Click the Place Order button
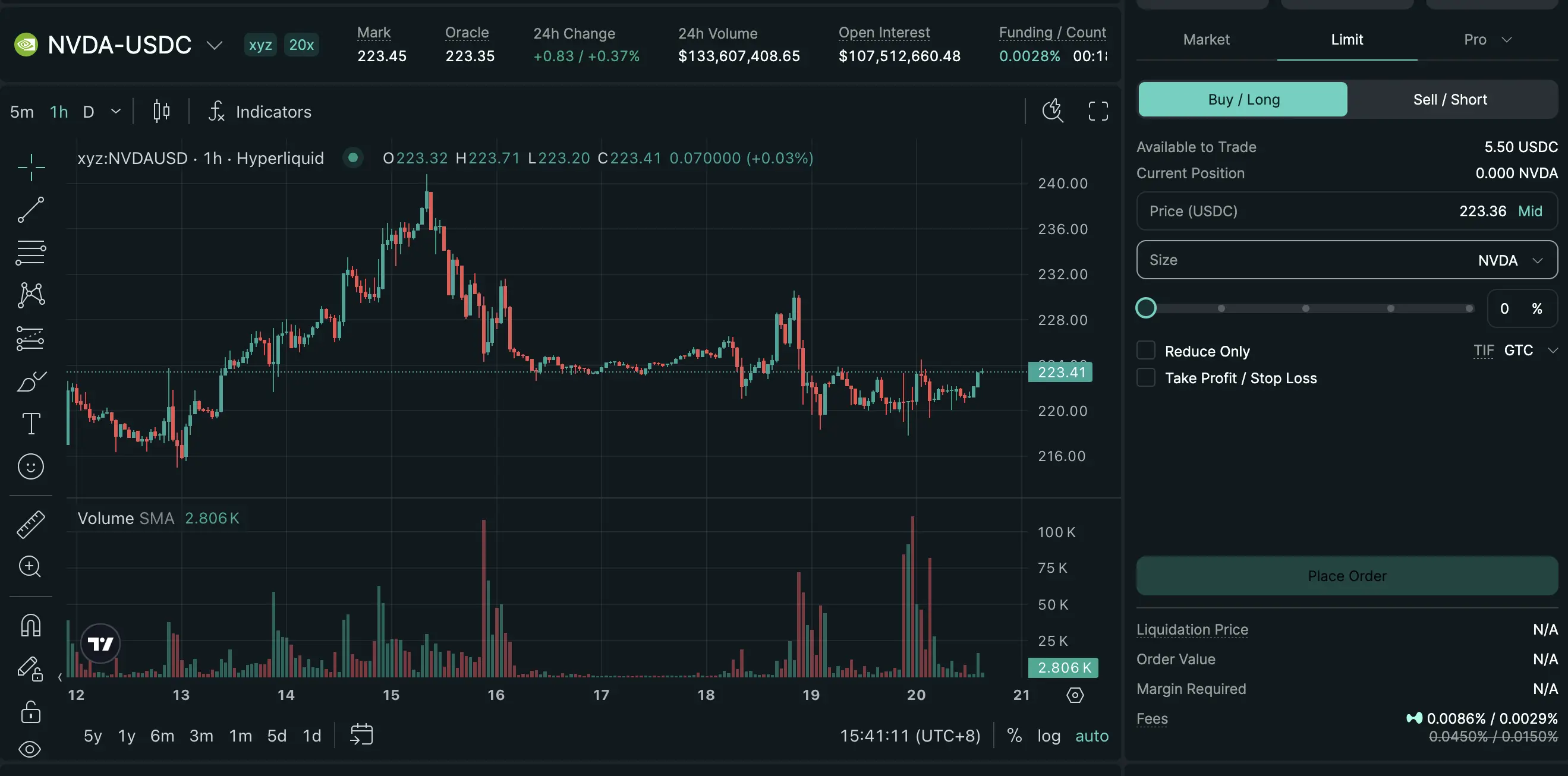Viewport: 1568px width, 776px height. (x=1346, y=576)
